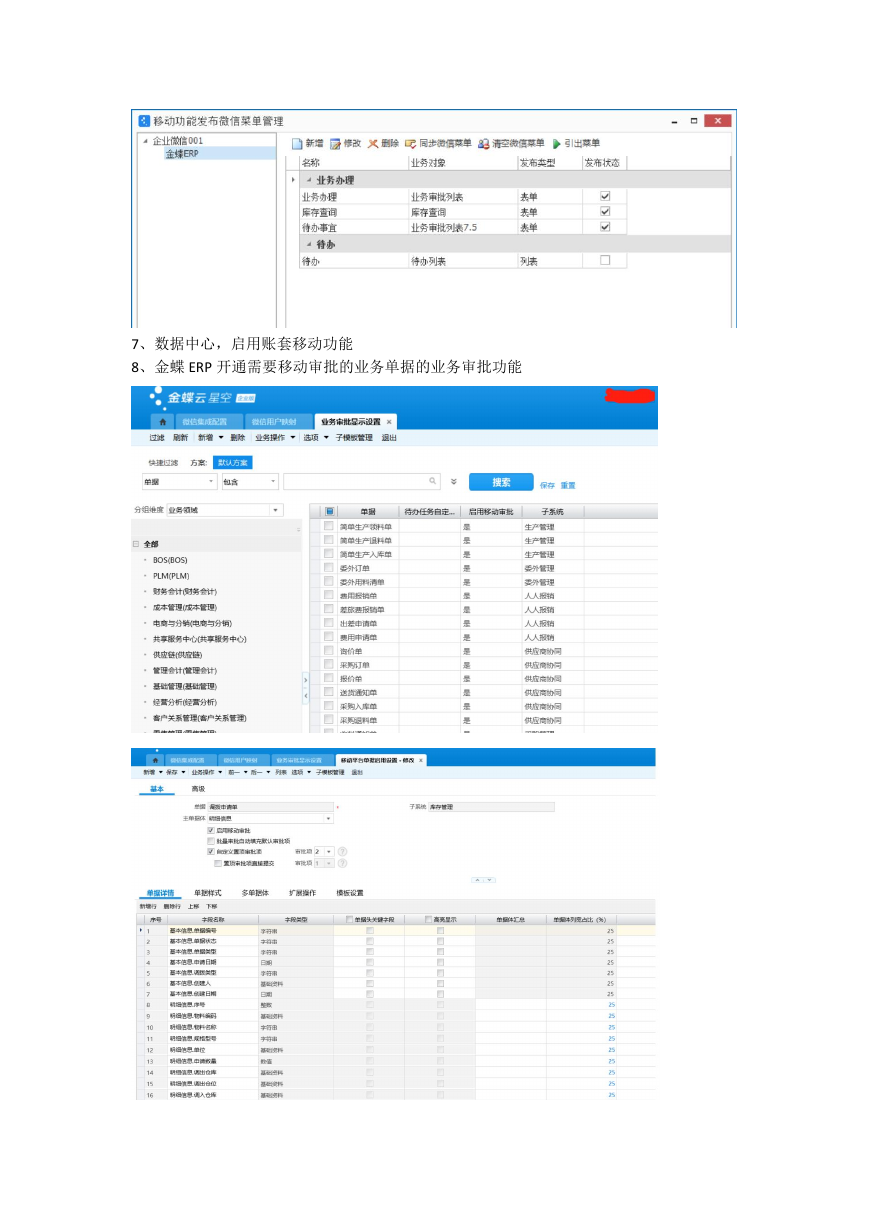Viewport: 869px width, 1228px height.
Task: Switch to the 高级 tab
Action: point(198,788)
